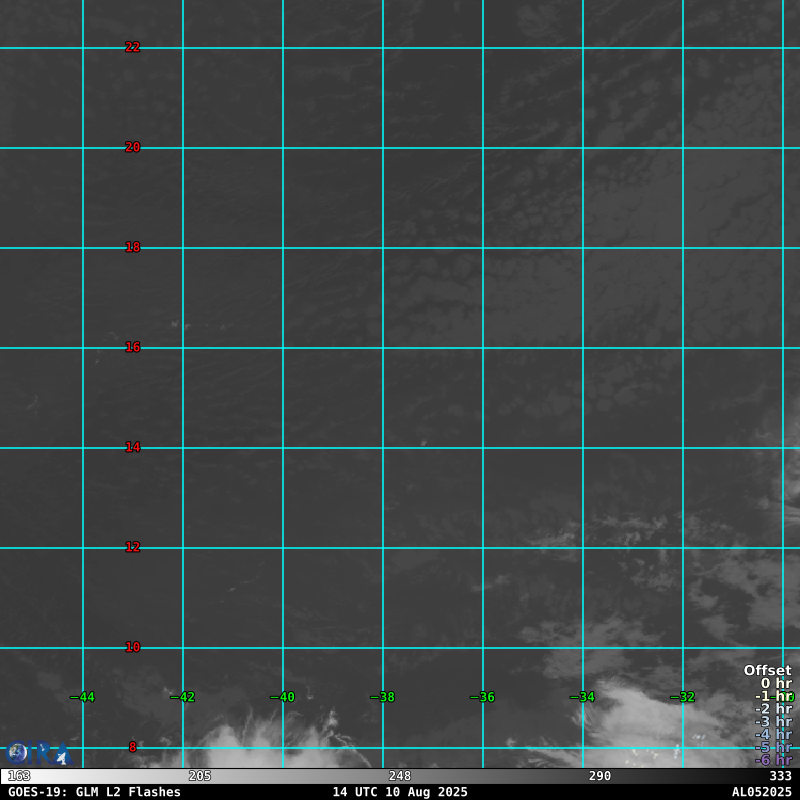Click the 14 UTC 10 Aug 2025 timestamp
This screenshot has height=800, width=800.
pyautogui.click(x=400, y=792)
